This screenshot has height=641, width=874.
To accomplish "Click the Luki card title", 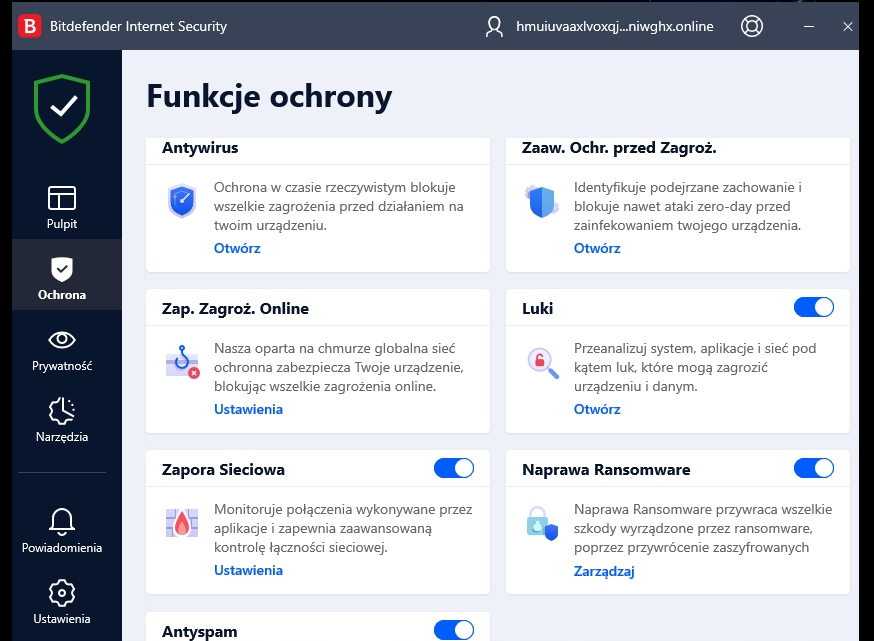I will pos(537,308).
